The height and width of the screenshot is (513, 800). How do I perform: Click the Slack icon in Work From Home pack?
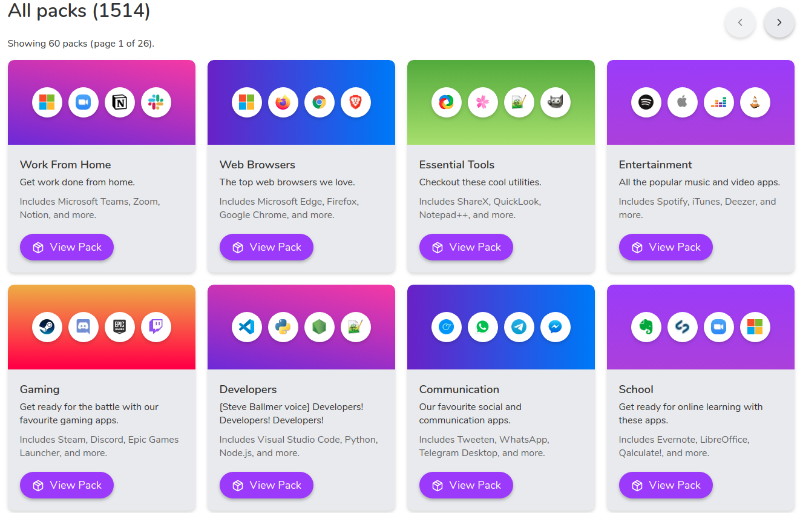coord(155,102)
